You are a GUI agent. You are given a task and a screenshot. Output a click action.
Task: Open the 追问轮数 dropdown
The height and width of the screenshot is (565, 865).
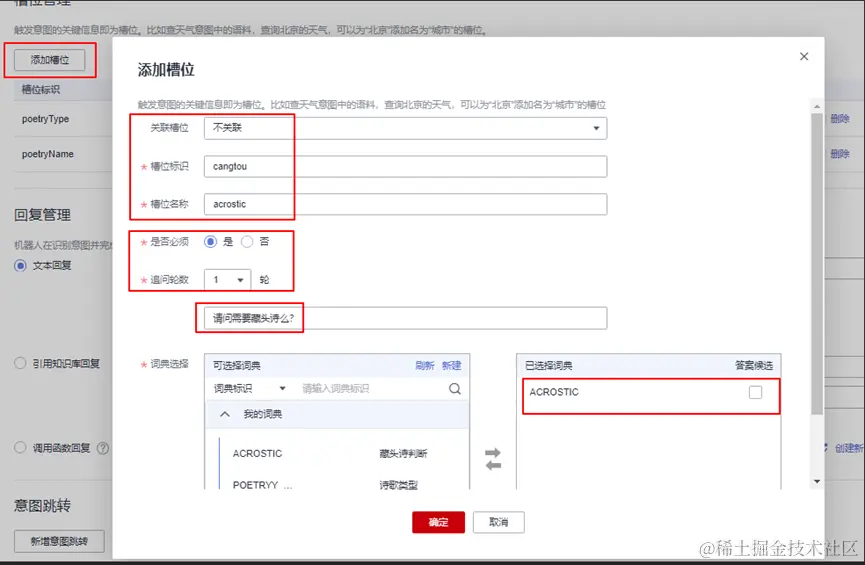[x=227, y=280]
